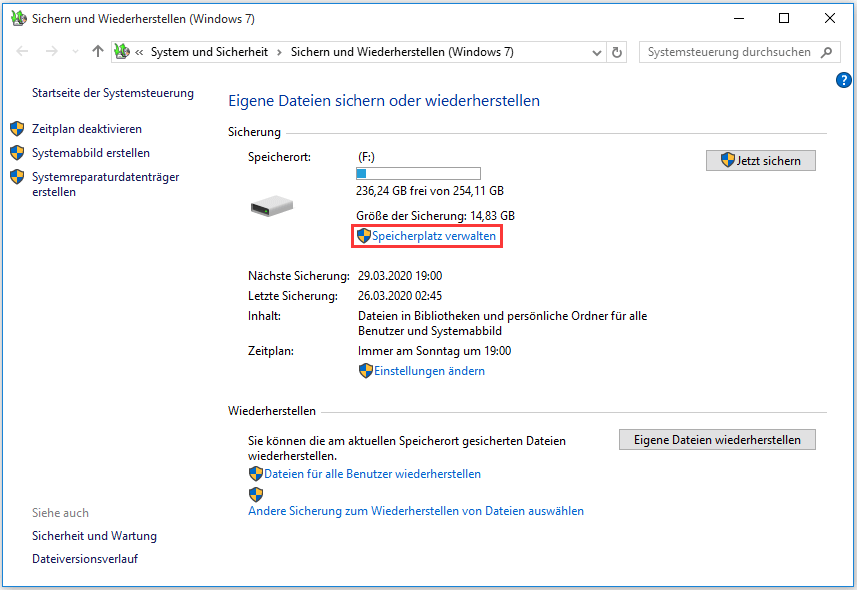
Task: Click the refresh button beside the address bar
Action: (x=617, y=52)
